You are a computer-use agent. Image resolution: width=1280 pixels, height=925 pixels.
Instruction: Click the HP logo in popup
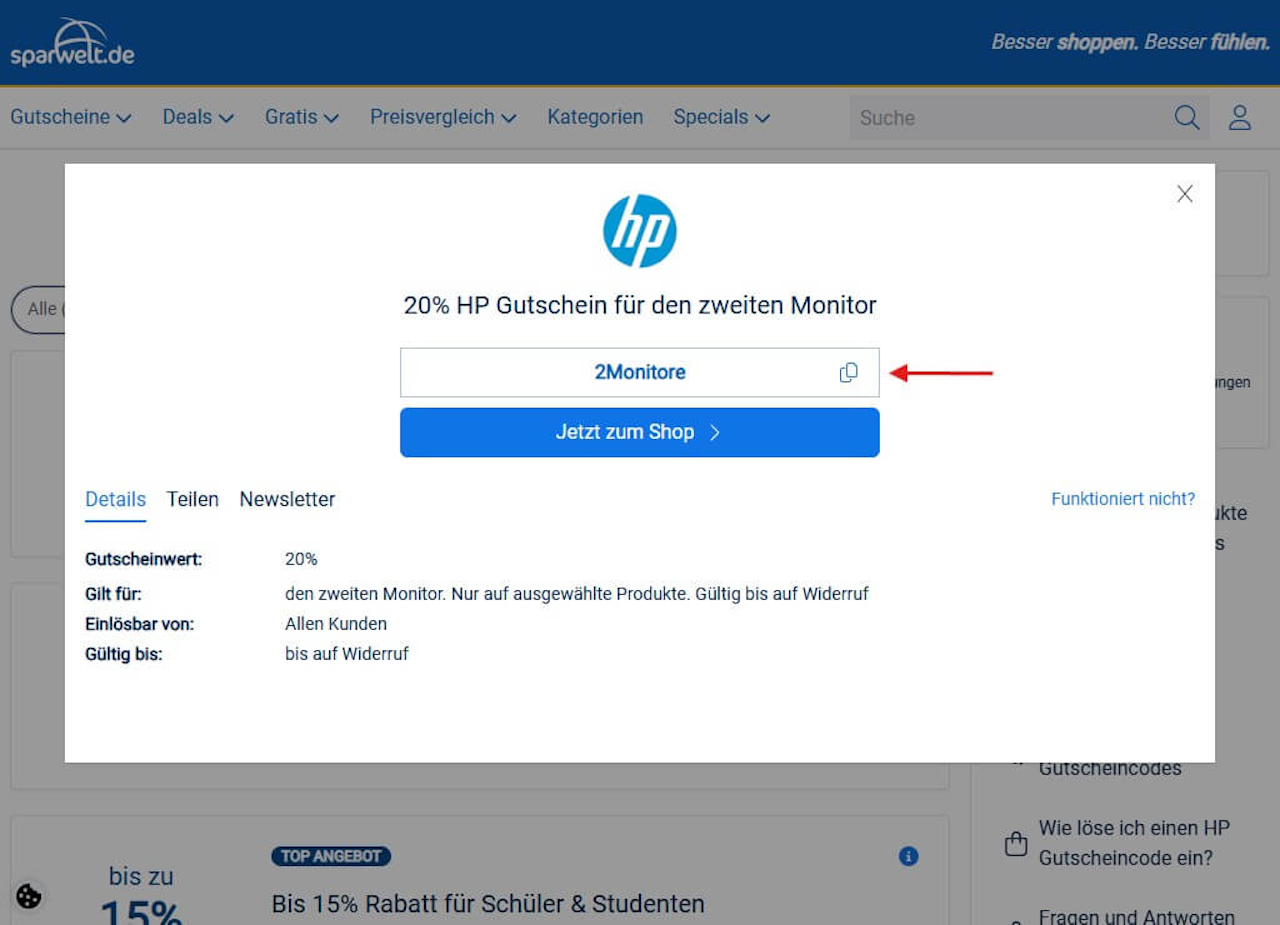(640, 231)
